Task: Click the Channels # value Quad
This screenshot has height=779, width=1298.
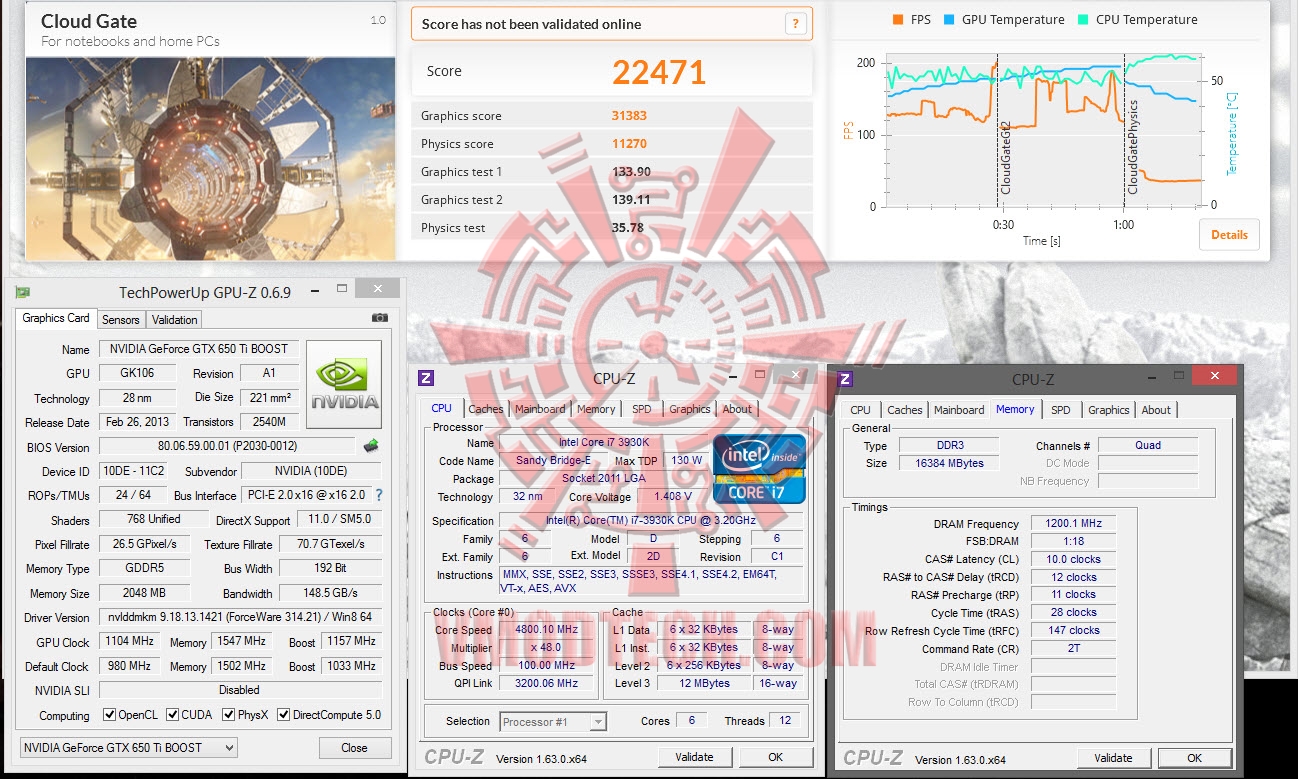Action: (1148, 446)
